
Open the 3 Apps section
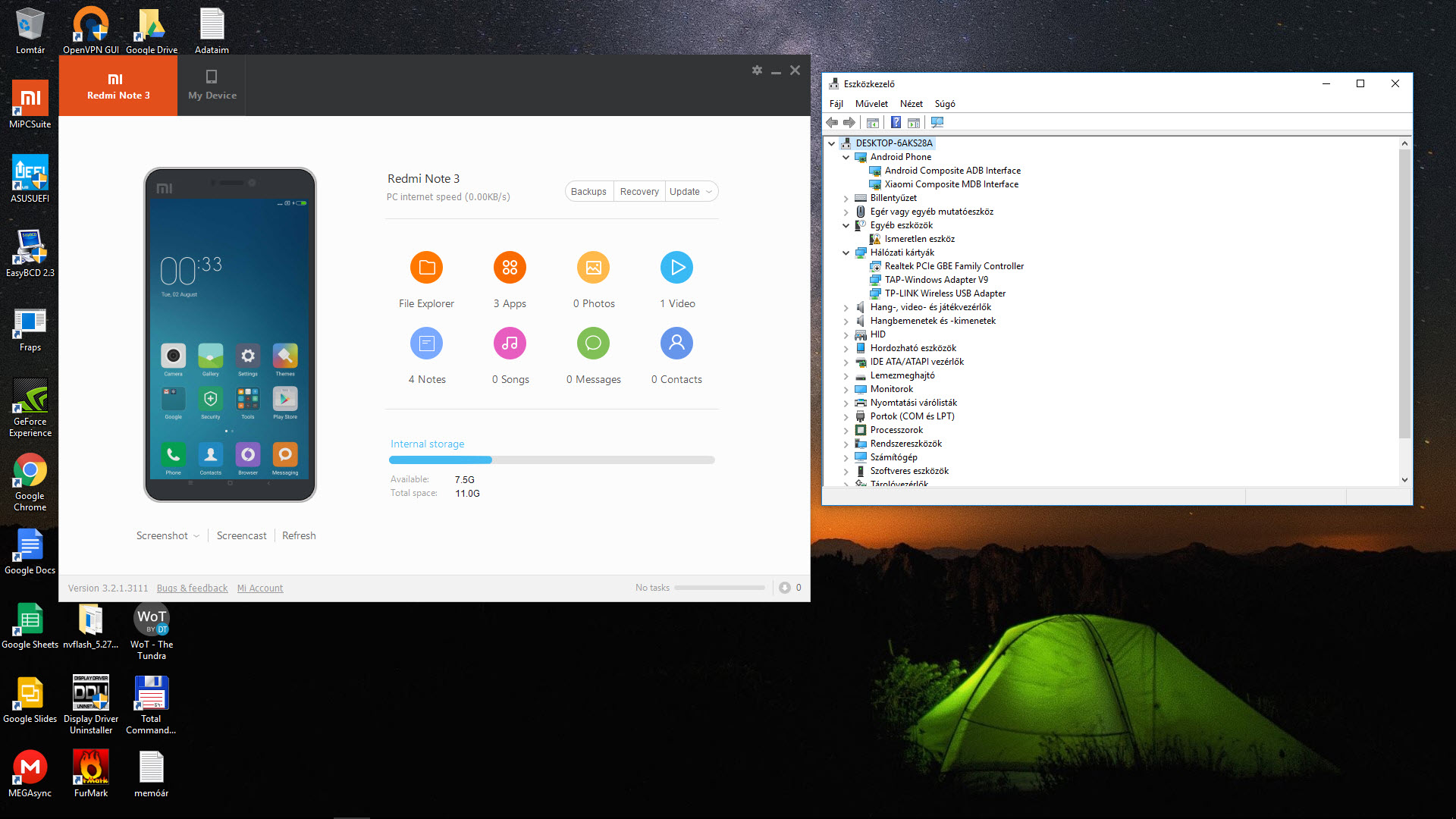click(510, 267)
